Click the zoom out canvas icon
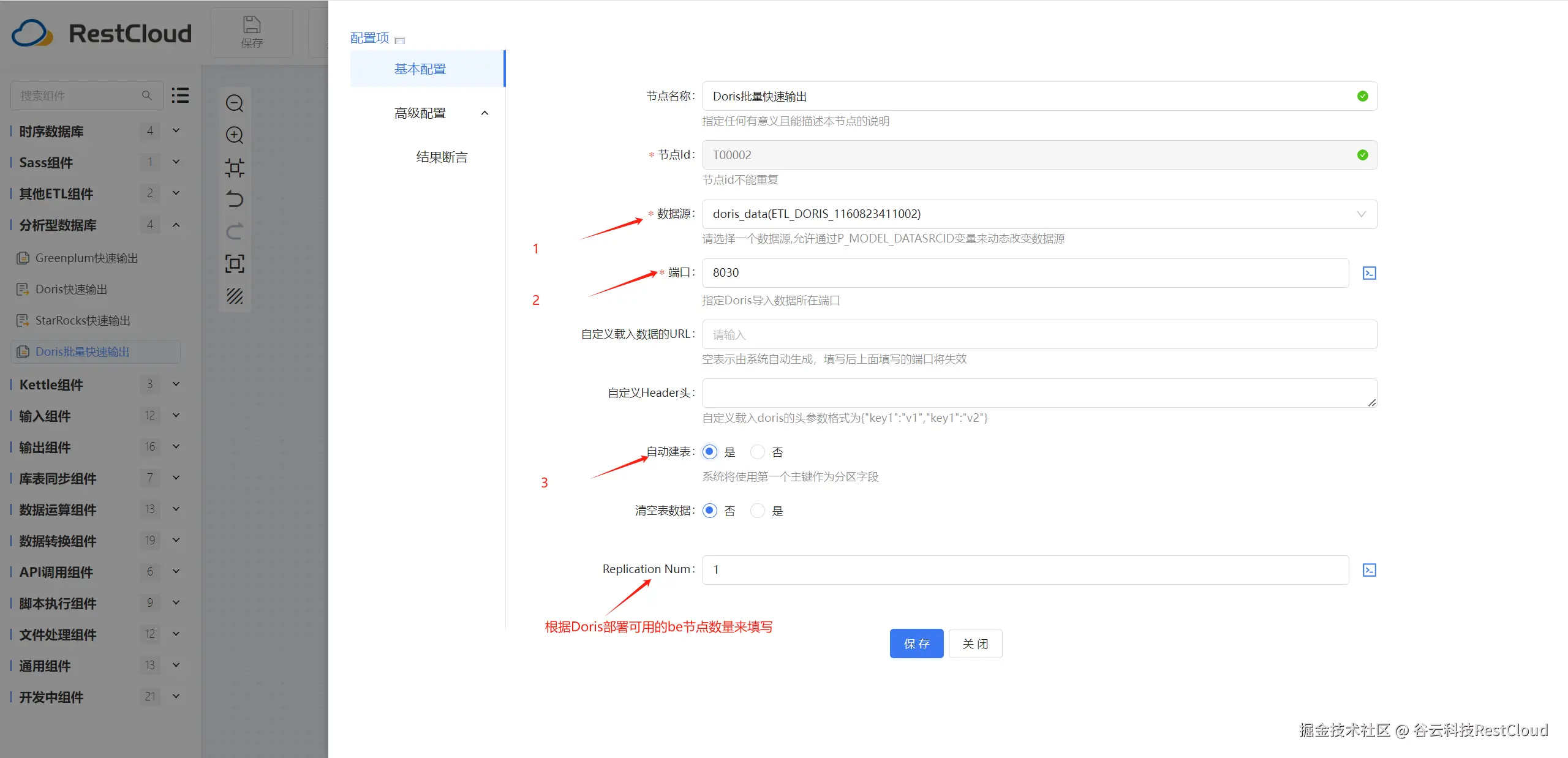This screenshot has height=758, width=1568. click(235, 103)
